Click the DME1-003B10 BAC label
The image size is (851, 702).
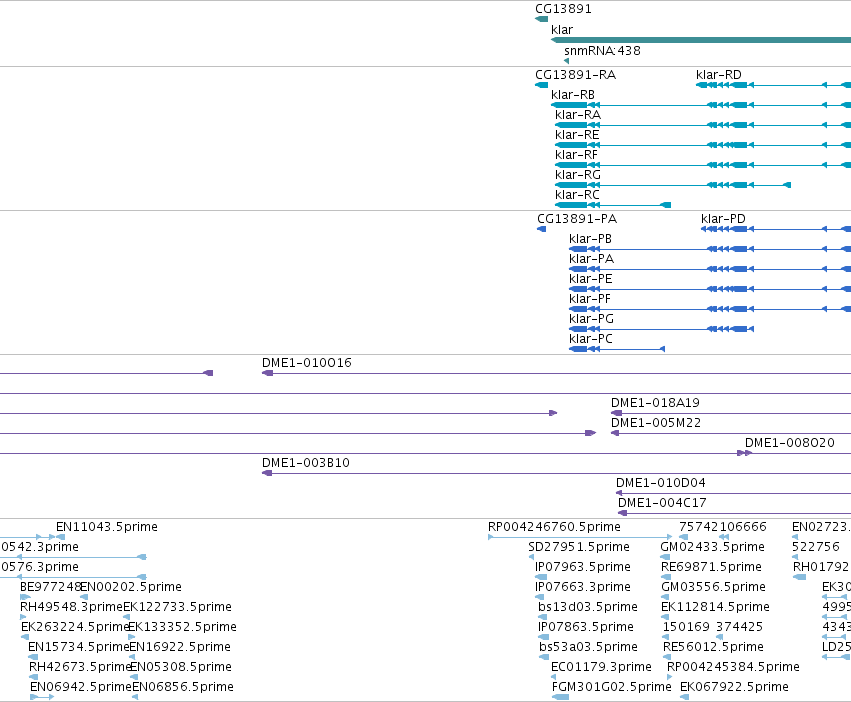pyautogui.click(x=306, y=464)
